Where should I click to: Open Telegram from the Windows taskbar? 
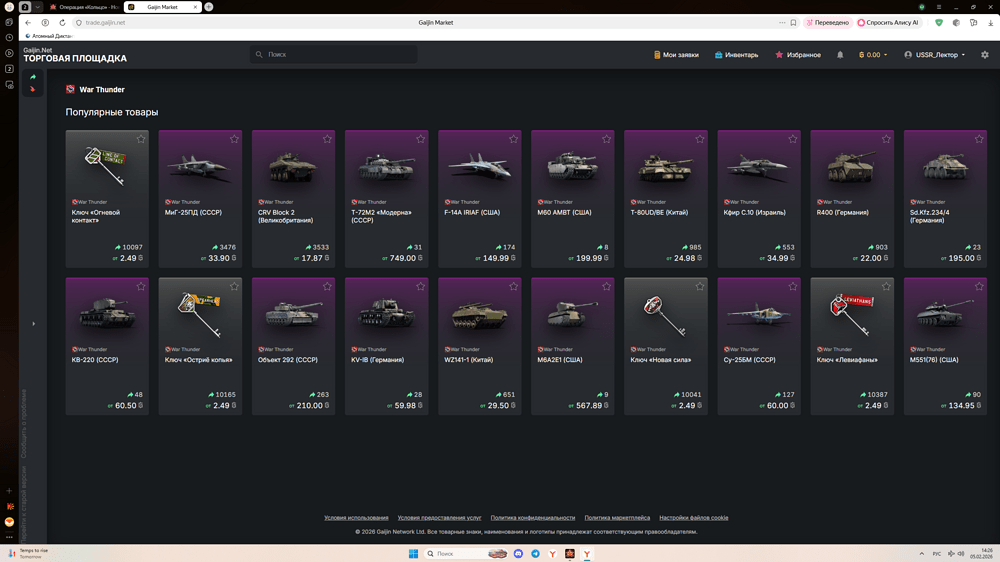535,554
